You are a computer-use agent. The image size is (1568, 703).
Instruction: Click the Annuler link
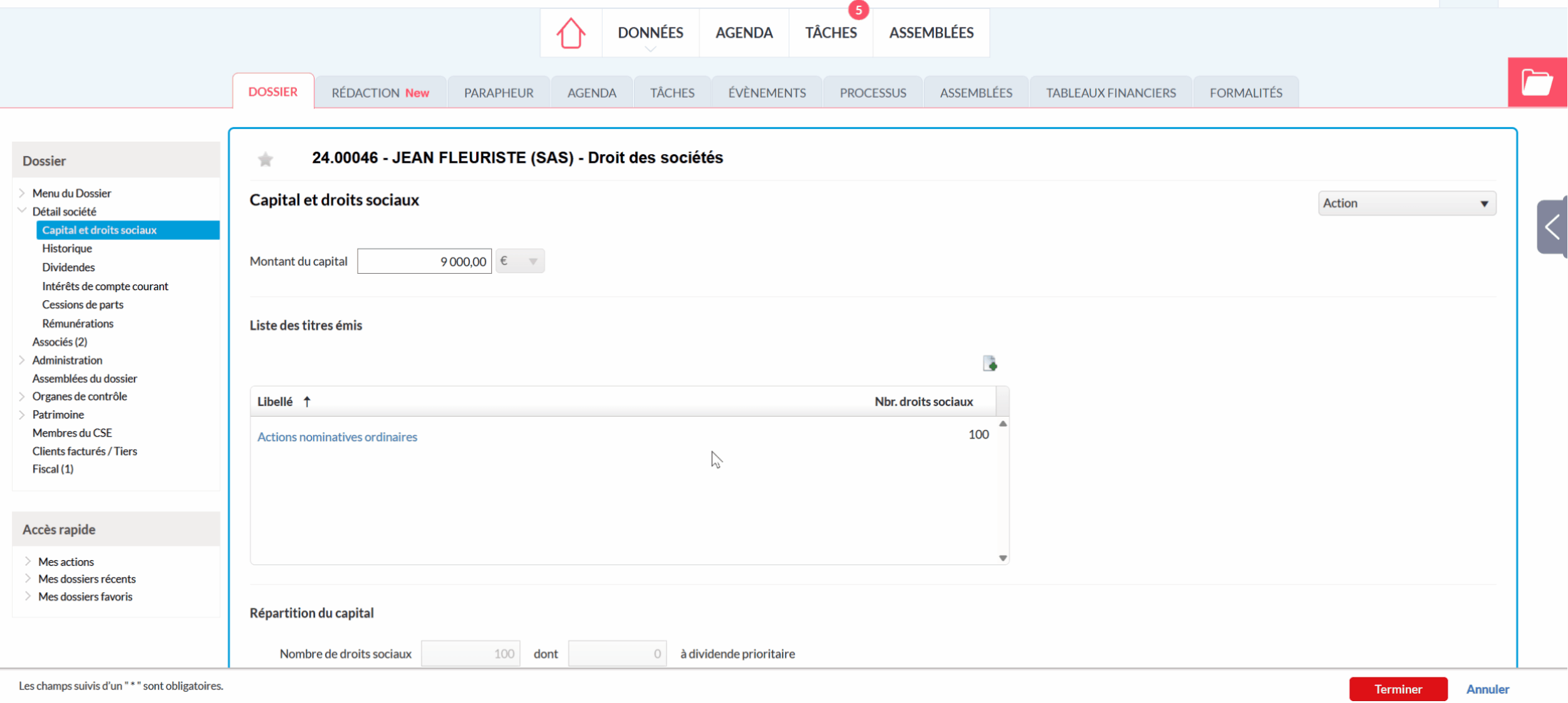pyautogui.click(x=1488, y=689)
